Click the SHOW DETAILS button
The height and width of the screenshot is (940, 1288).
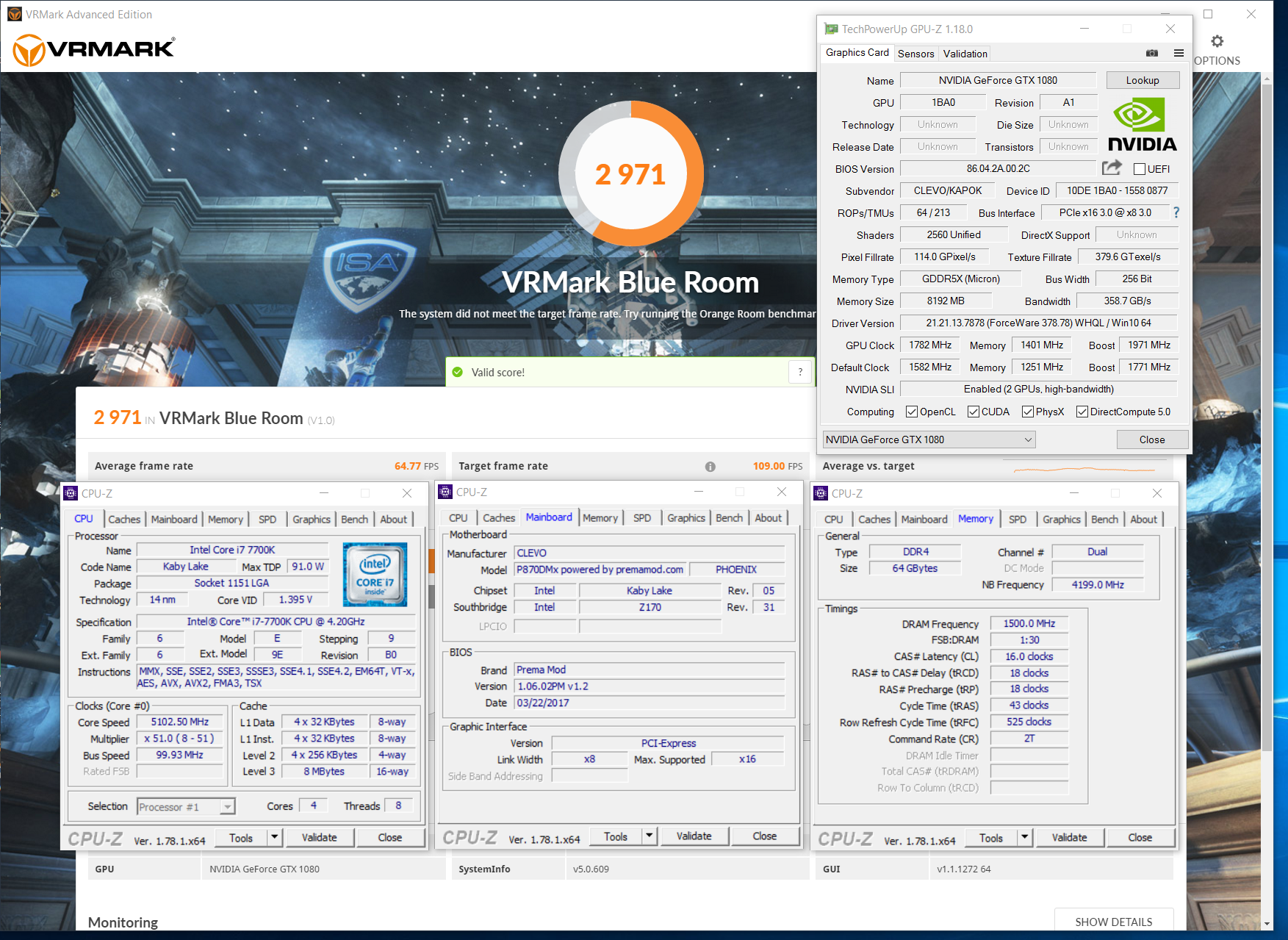(x=1113, y=922)
